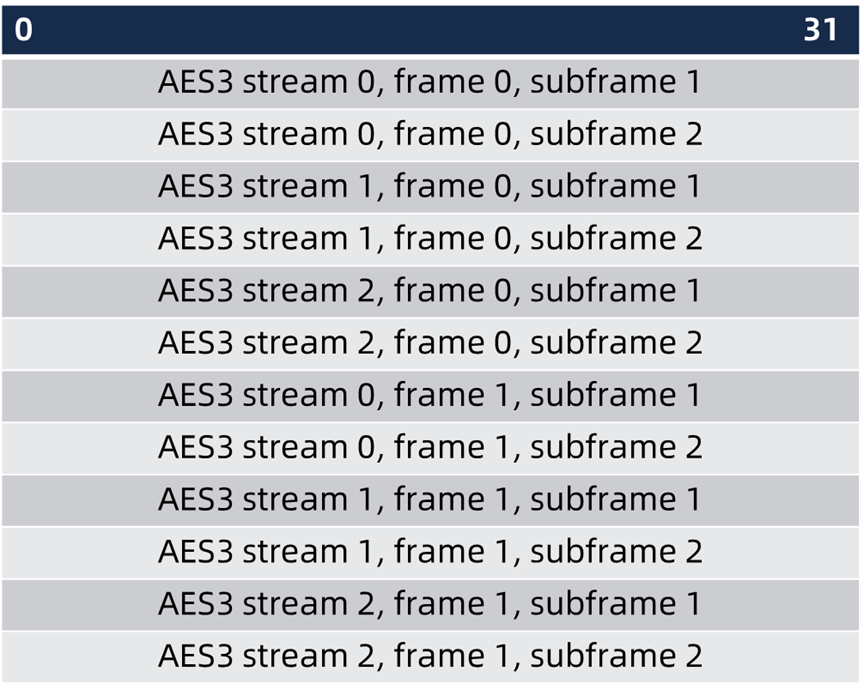Image resolution: width=864 pixels, height=696 pixels.
Task: Select 'AES3 stream 0, frame 1, subframe 2' row
Action: click(430, 447)
